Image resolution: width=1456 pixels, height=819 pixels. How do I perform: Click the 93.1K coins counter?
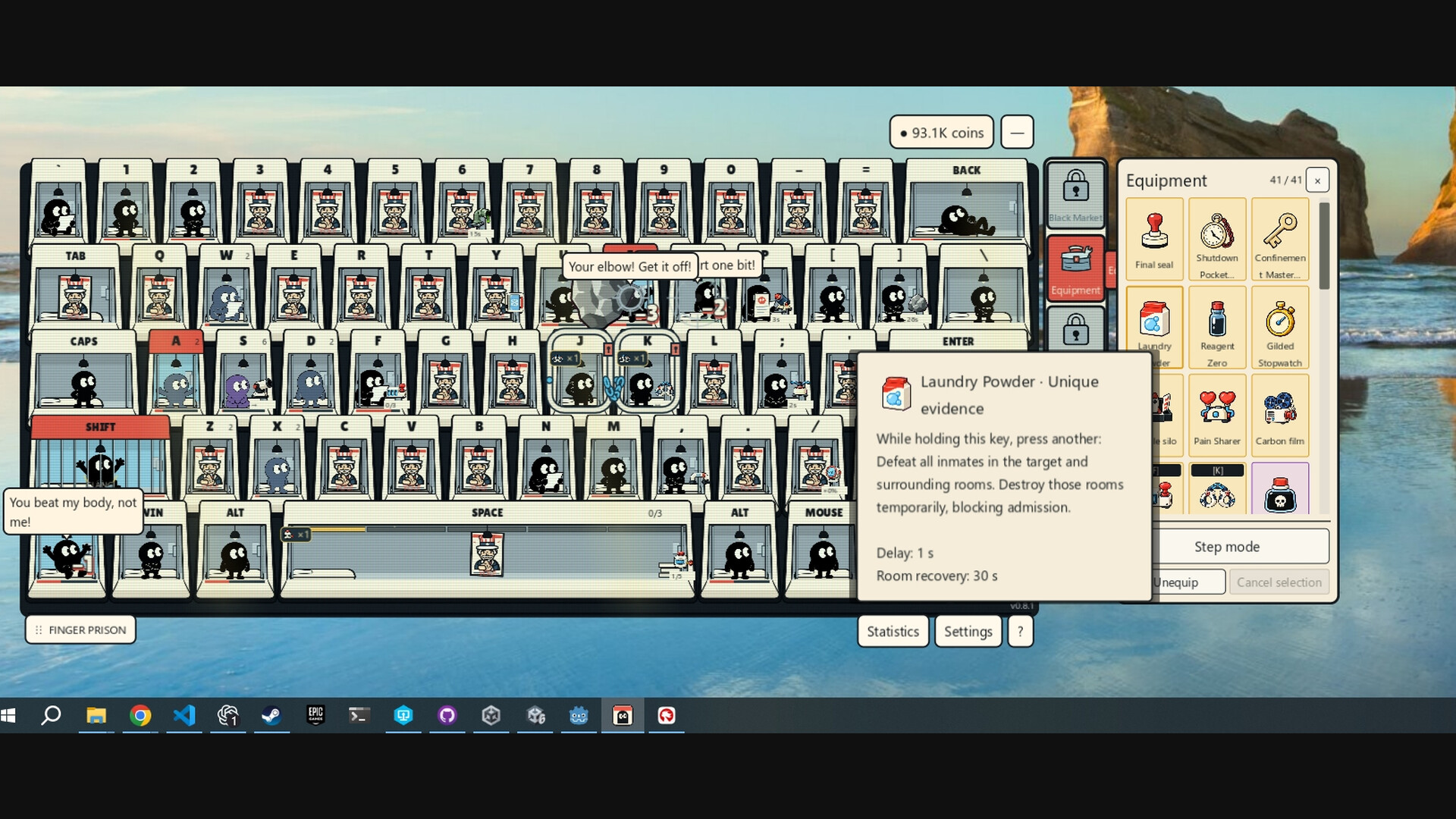click(942, 133)
